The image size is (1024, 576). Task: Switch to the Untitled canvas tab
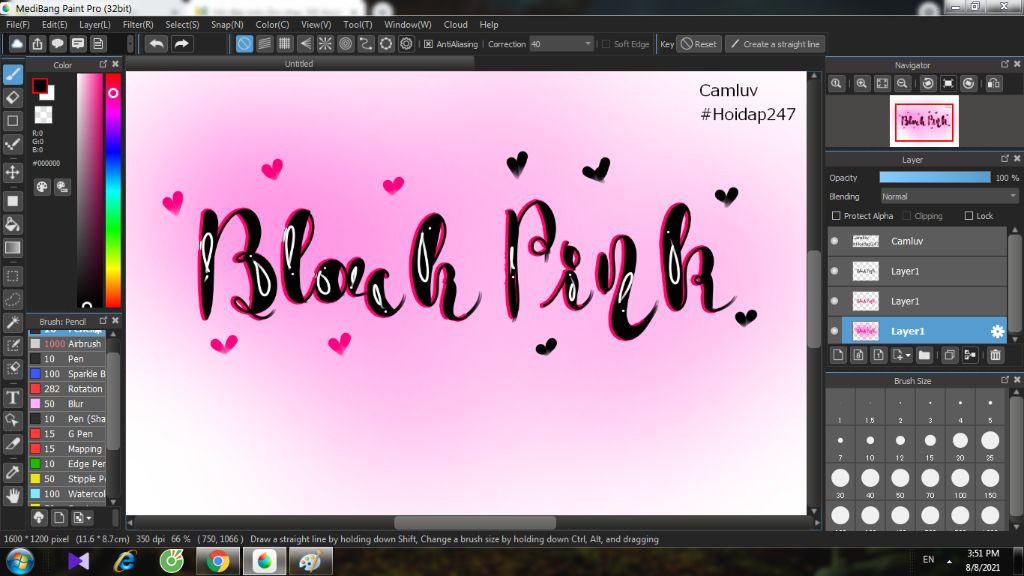299,63
